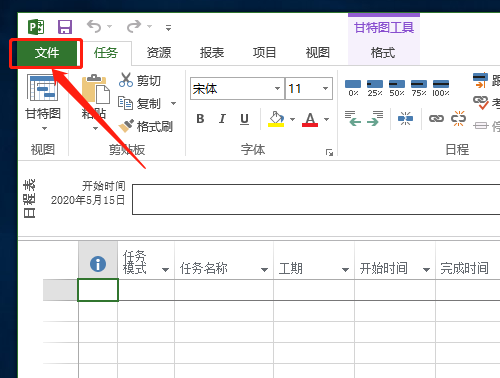Mark task 75% complete

pos(419,88)
